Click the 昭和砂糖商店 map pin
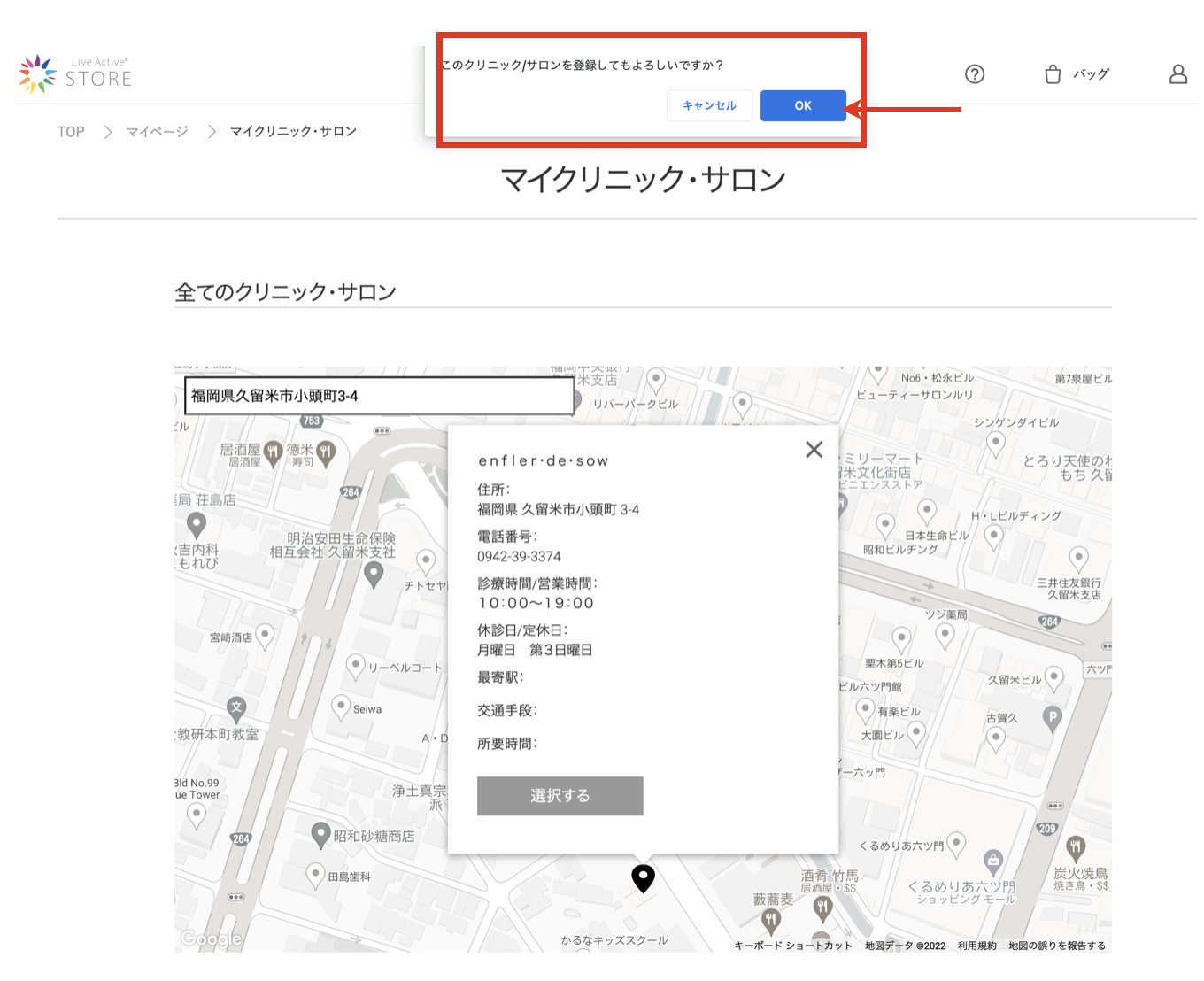This screenshot has height=981, width=1204. coord(320,834)
